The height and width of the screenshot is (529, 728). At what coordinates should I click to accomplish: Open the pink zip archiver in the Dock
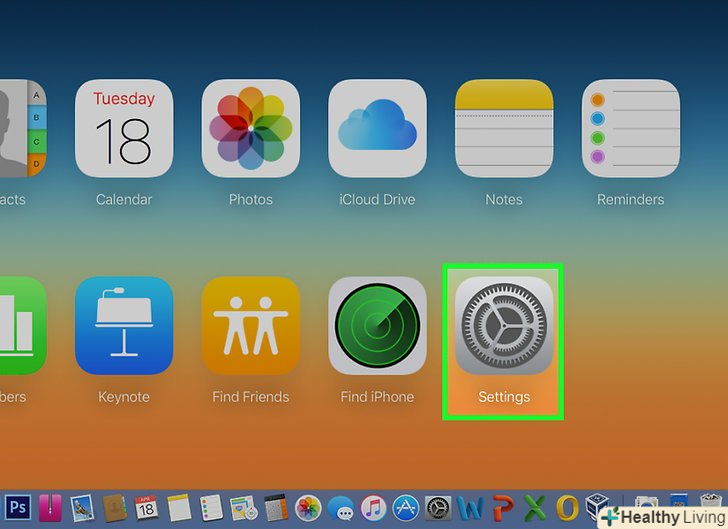50,508
